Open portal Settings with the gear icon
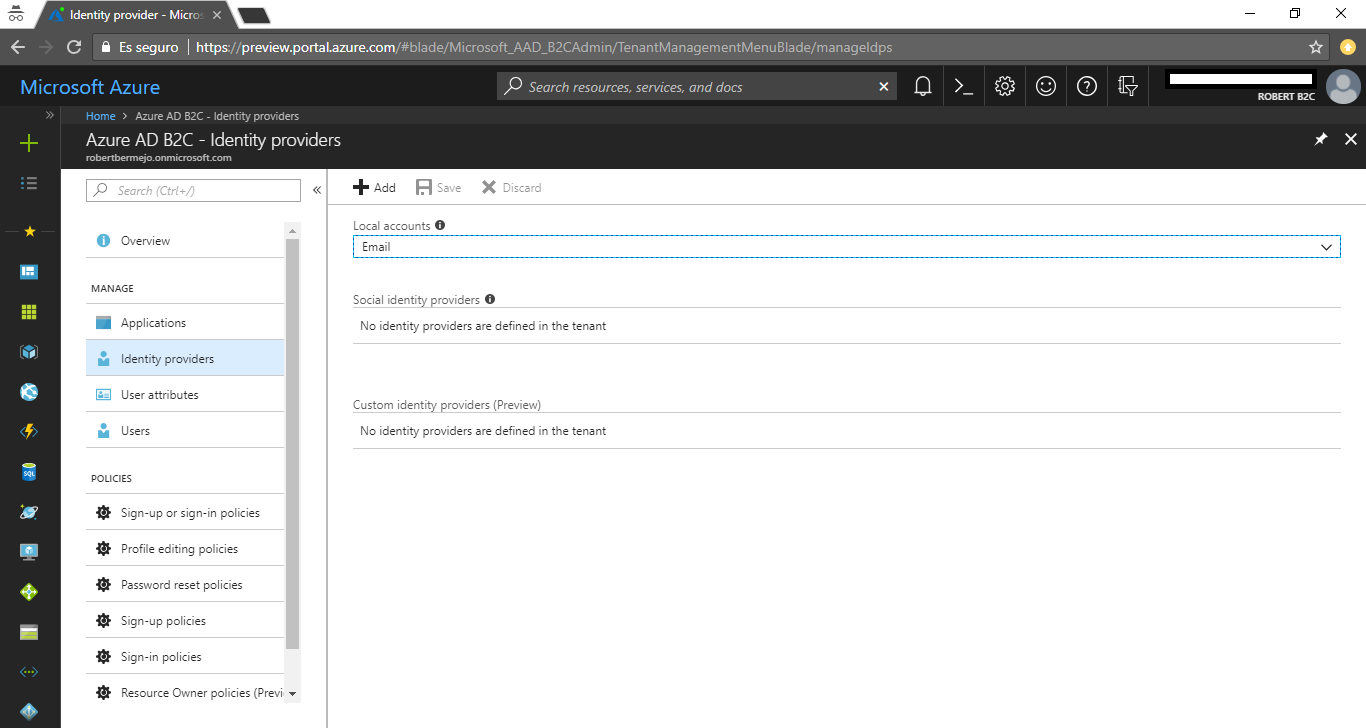This screenshot has width=1366, height=728. click(1004, 86)
